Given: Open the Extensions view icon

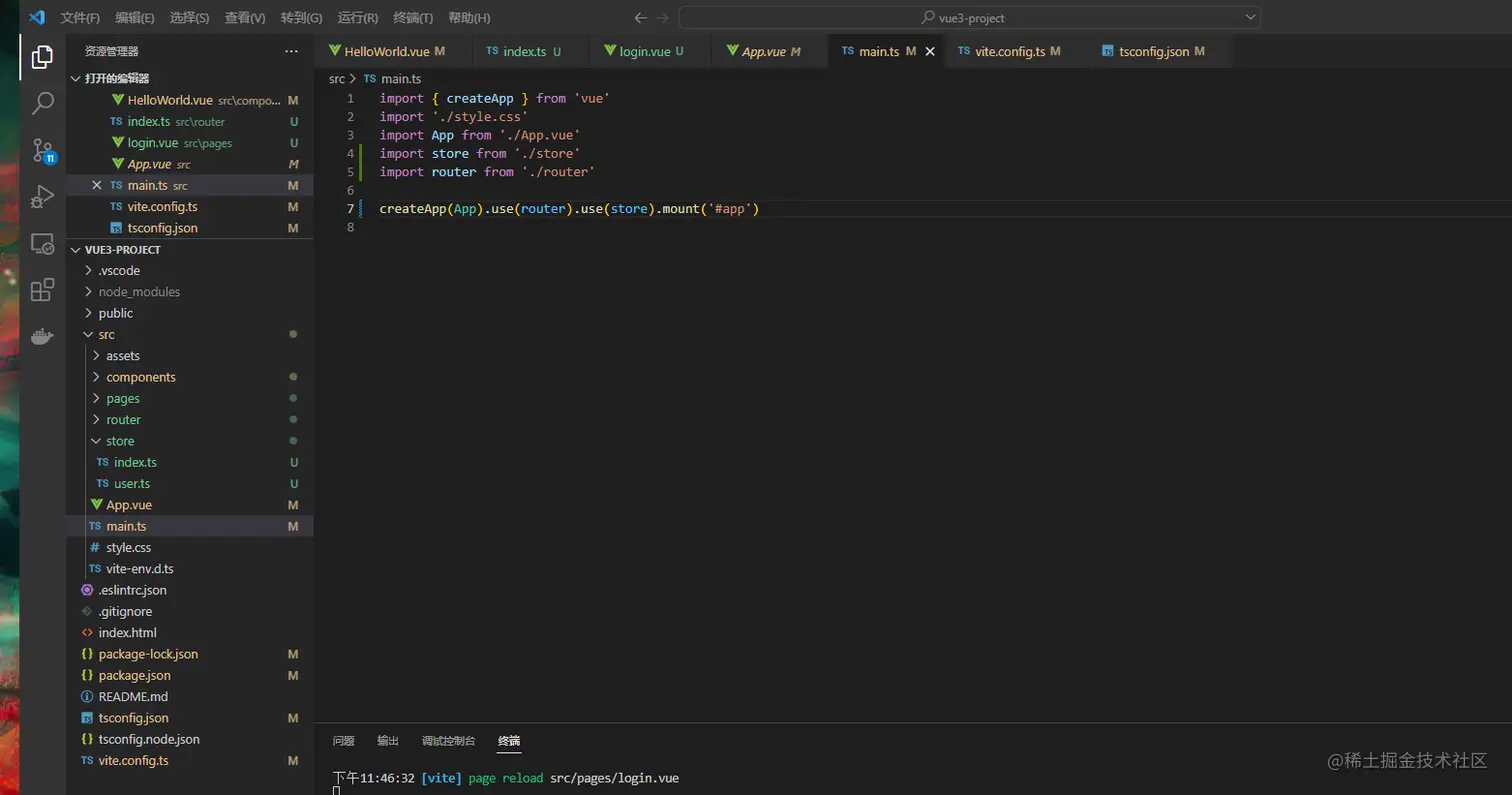Looking at the screenshot, I should 42,290.
